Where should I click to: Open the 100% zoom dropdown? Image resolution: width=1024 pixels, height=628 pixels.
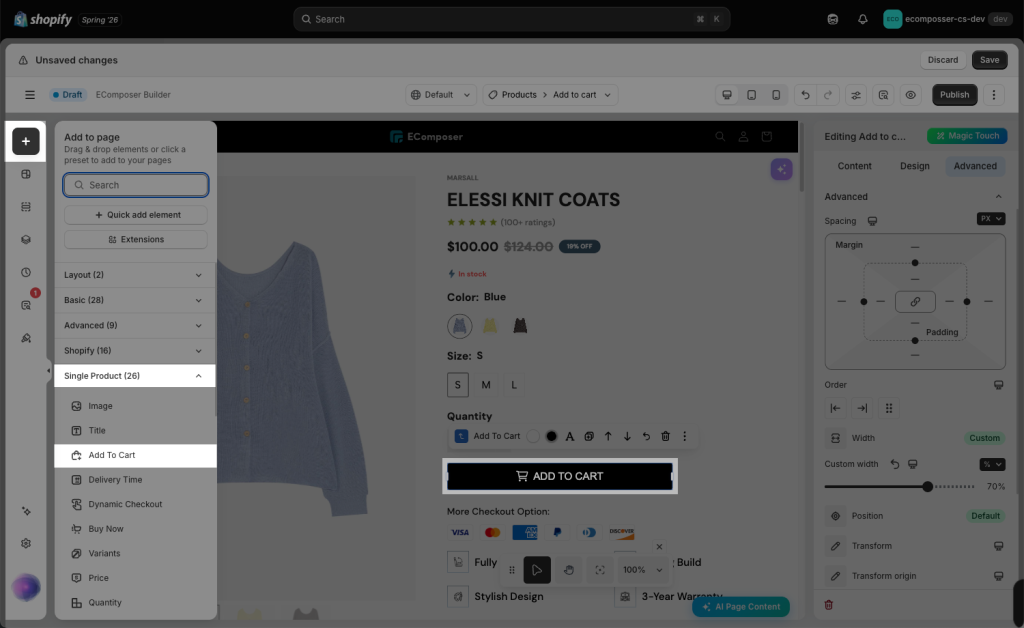tap(643, 570)
